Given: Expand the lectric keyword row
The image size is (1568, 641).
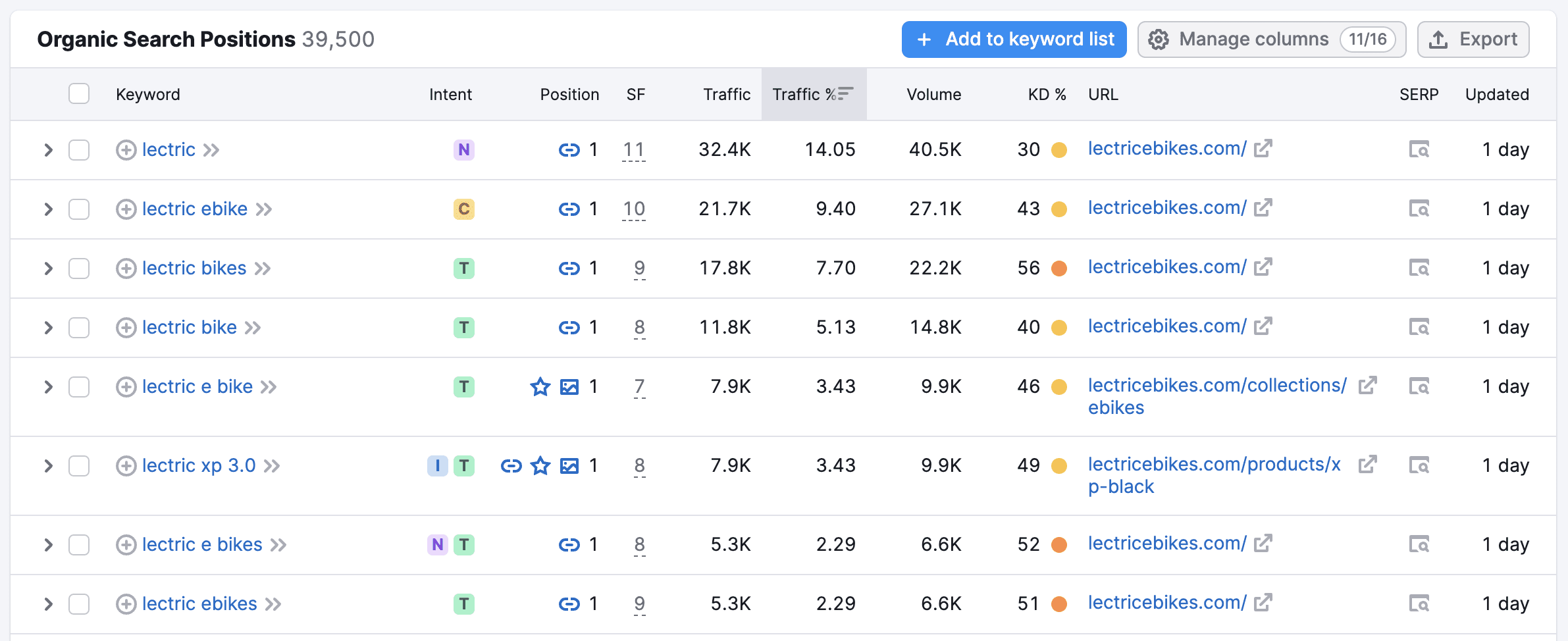Looking at the screenshot, I should 48,150.
